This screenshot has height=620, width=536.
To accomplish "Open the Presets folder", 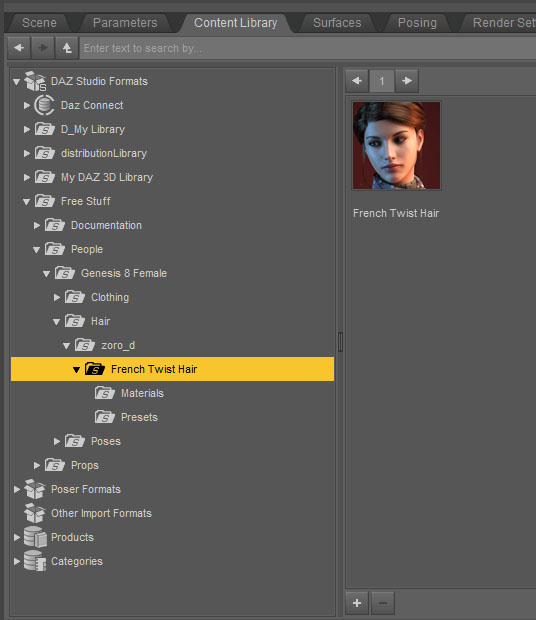I will tap(139, 417).
